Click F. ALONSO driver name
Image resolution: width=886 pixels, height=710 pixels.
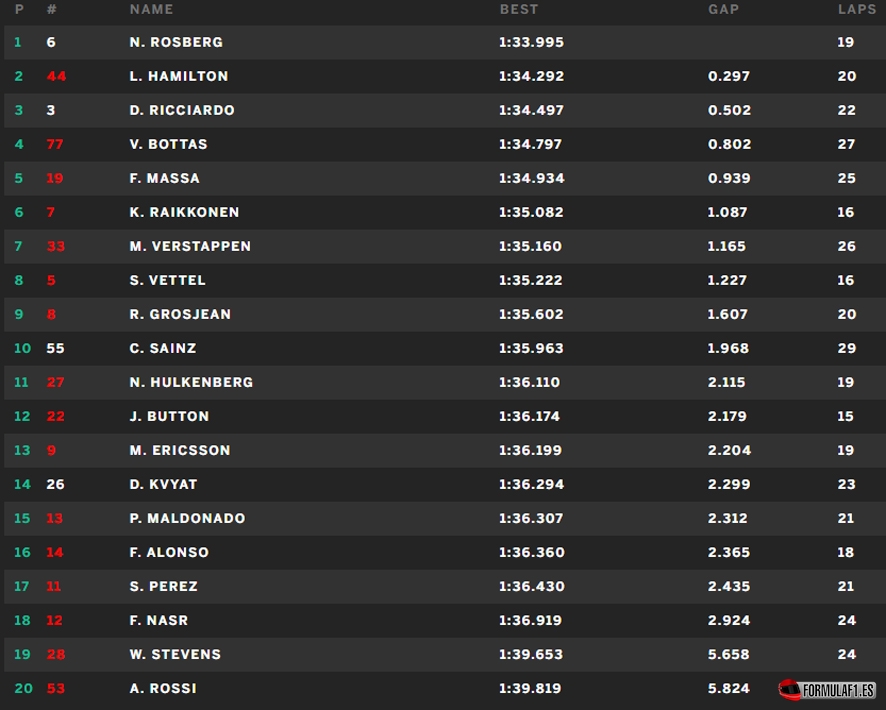(169, 552)
